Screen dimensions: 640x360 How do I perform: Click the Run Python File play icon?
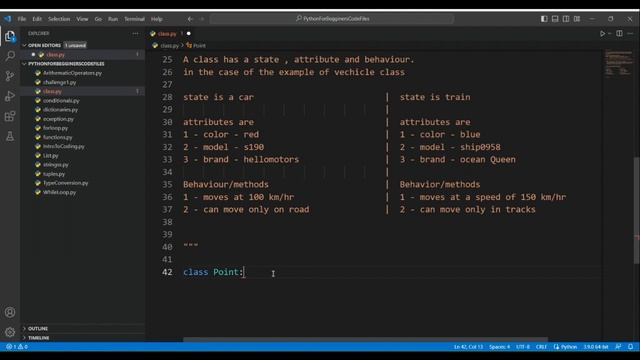click(x=602, y=33)
